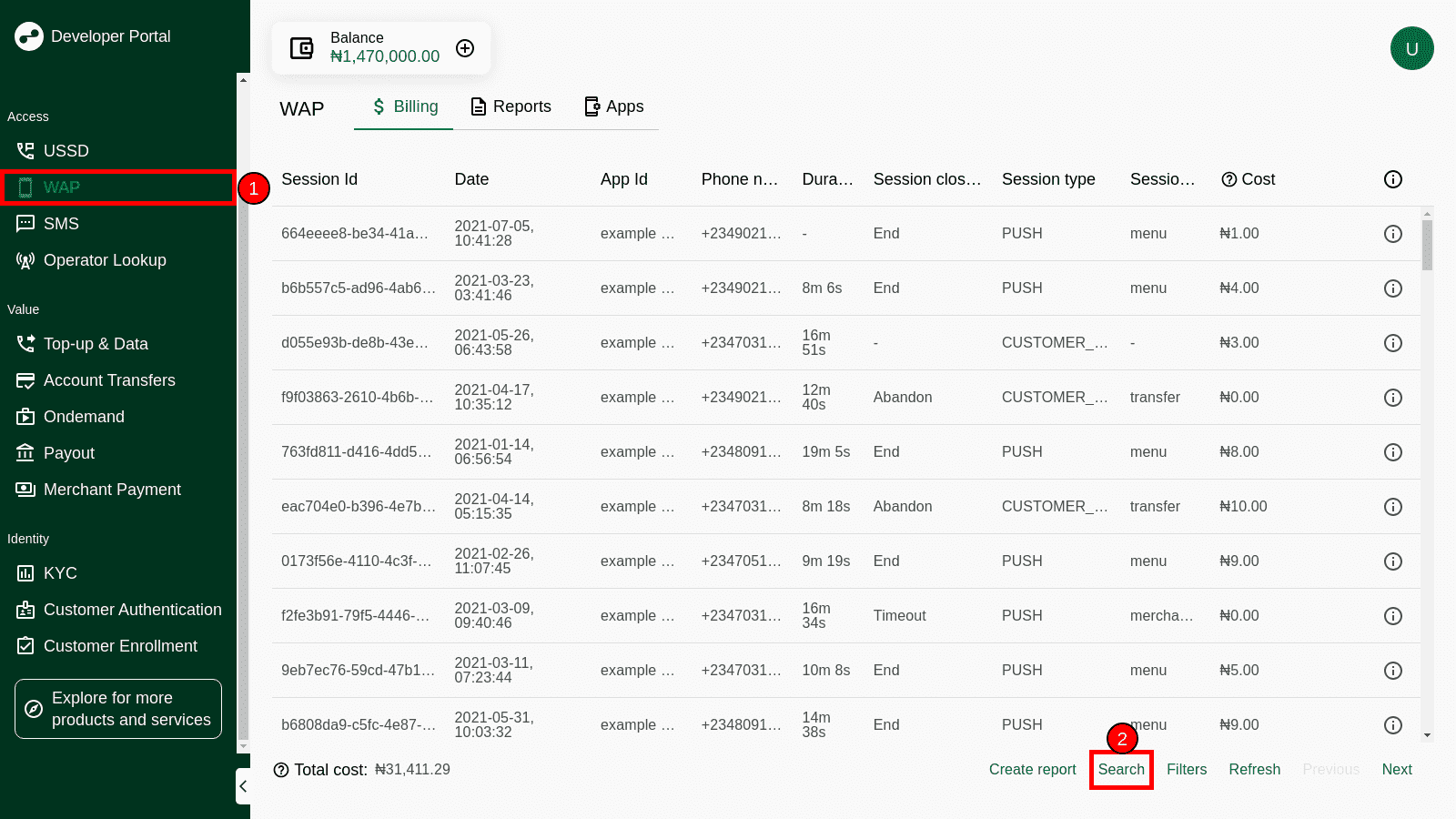Open the USSD sidebar item
Screen dimensions: 1456x819
pos(66,151)
